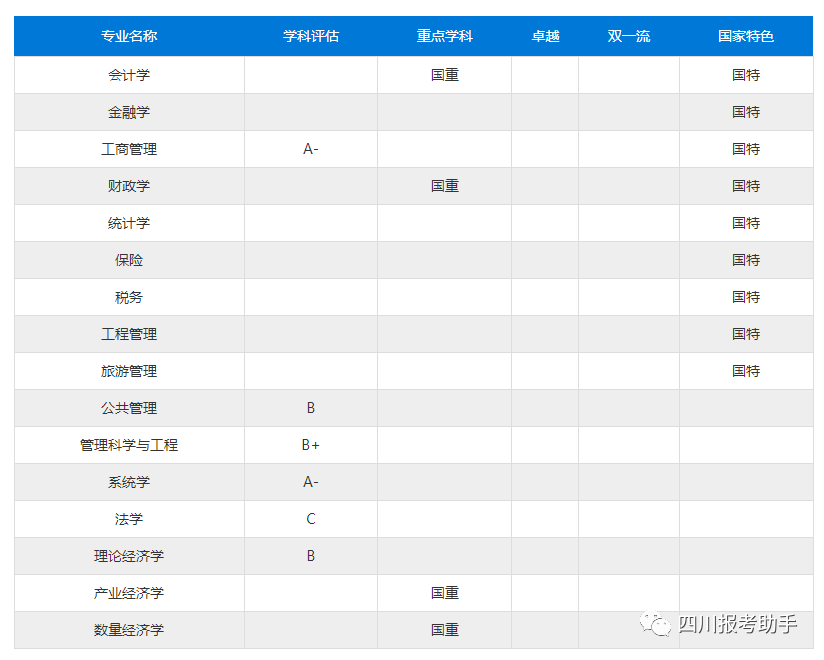This screenshot has width=824, height=660.
Task: Click the 金融学 major name cell
Action: (129, 112)
